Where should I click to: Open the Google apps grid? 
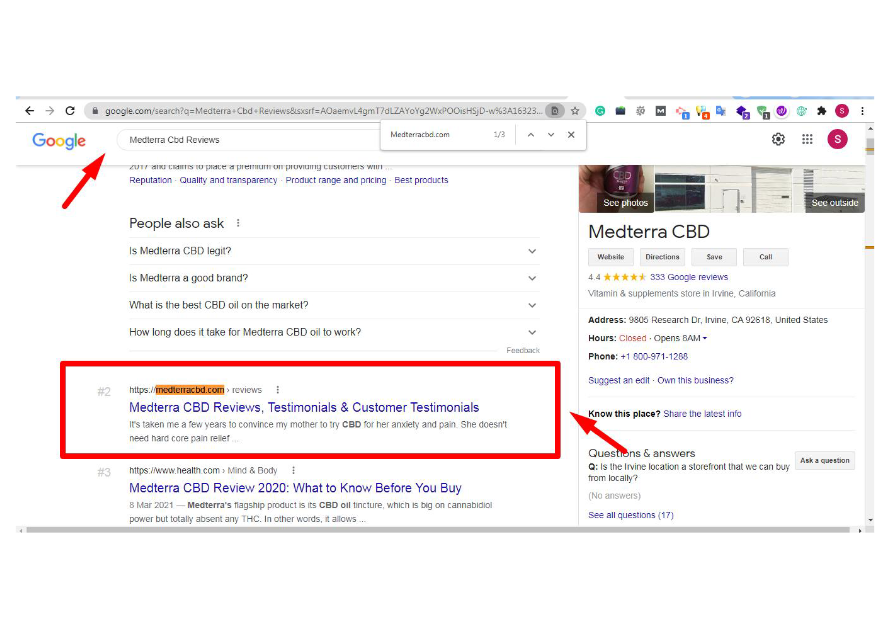[x=807, y=139]
